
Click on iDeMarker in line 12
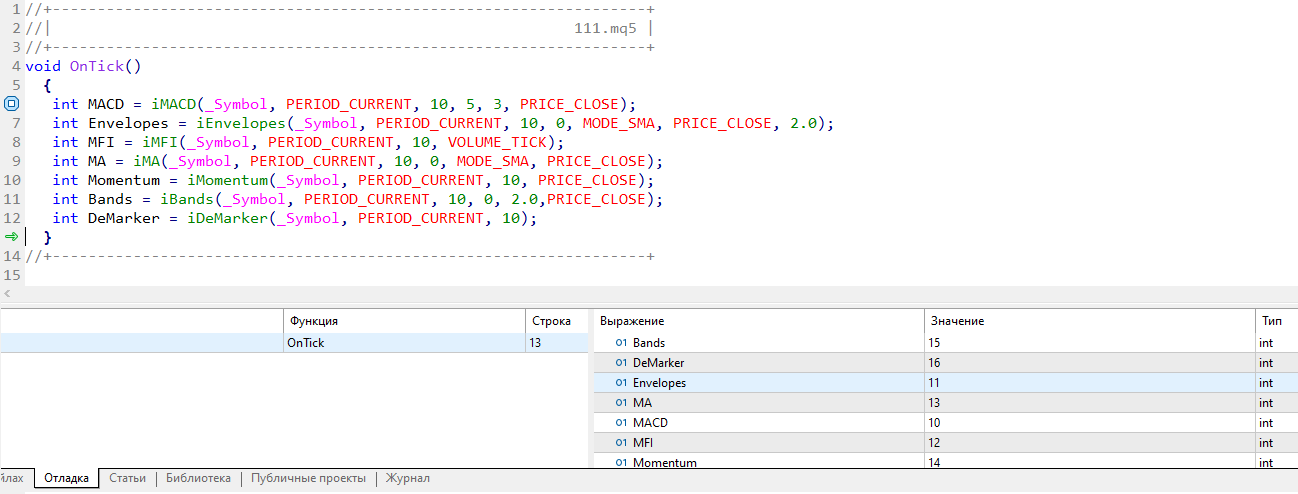coord(228,218)
